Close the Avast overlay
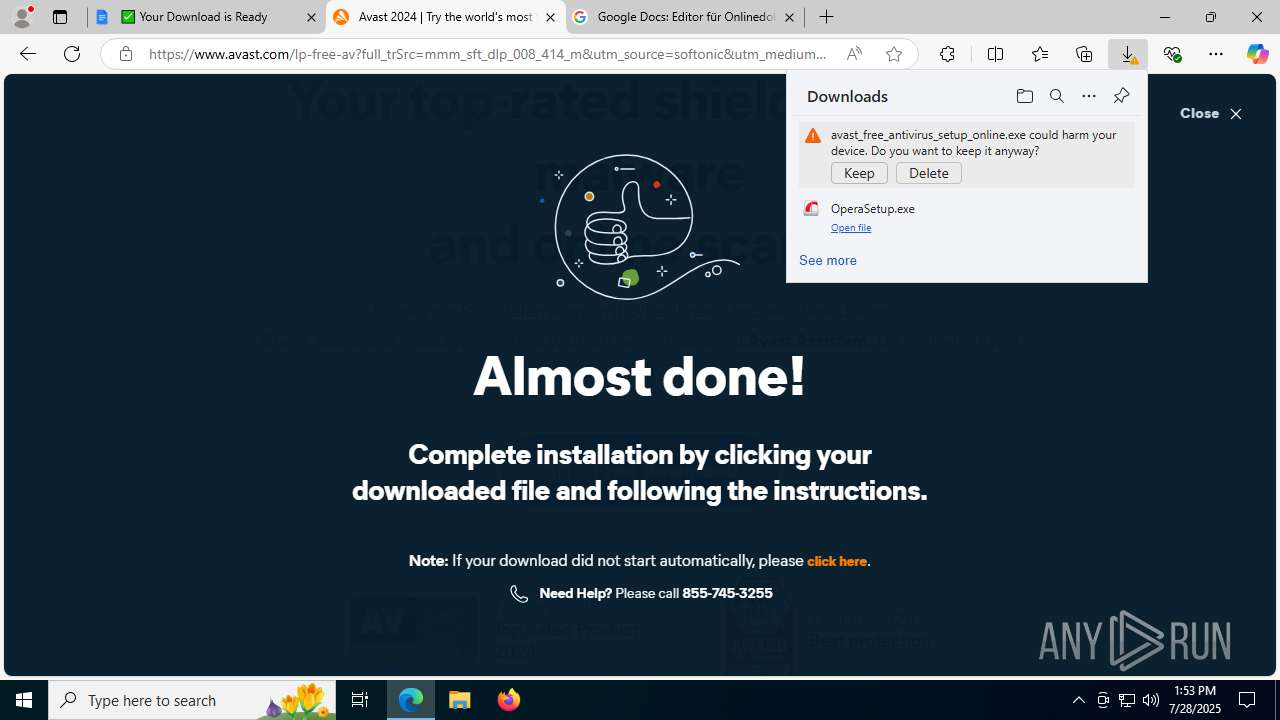Viewport: 1280px width, 720px height. pos(1211,114)
